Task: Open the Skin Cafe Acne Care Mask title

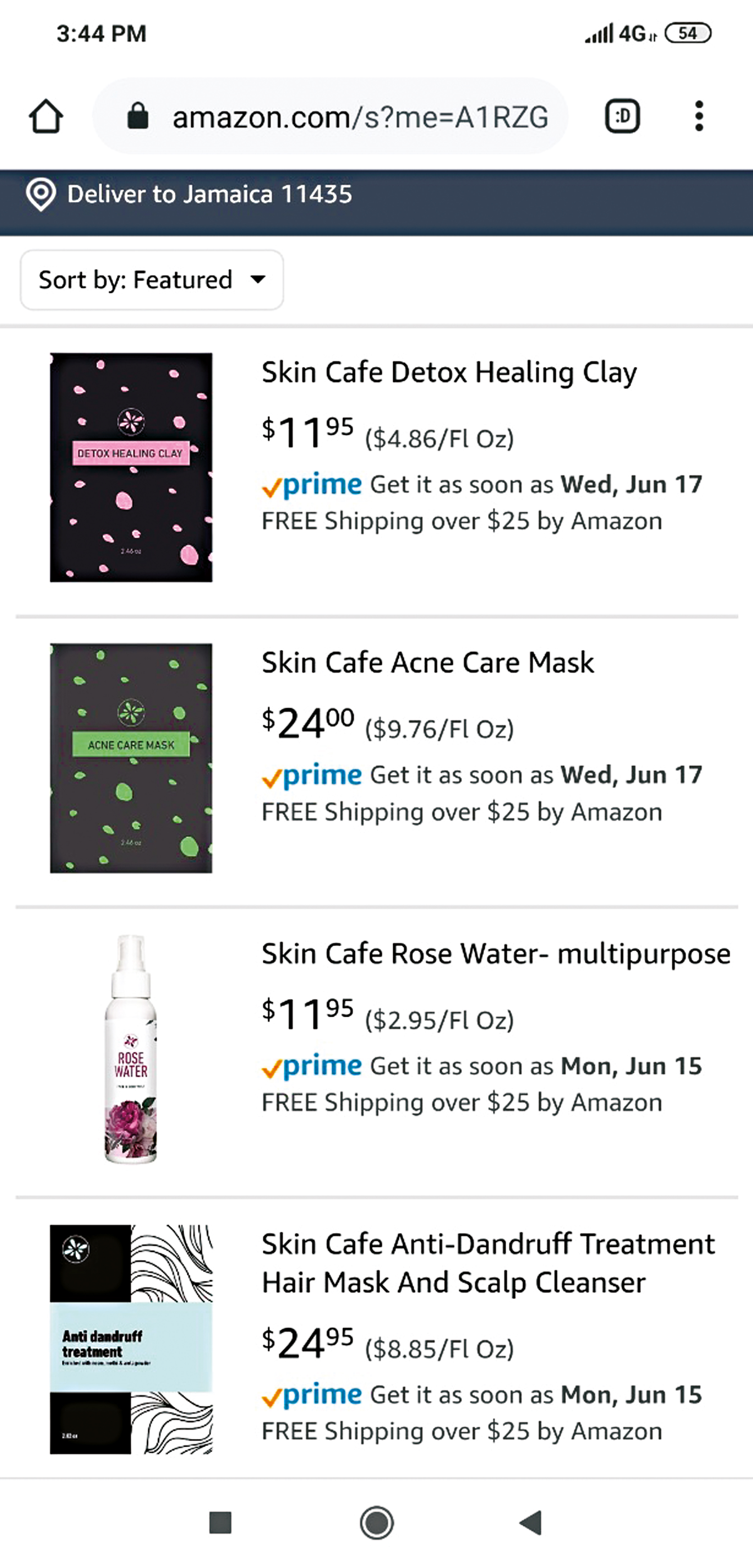Action: 427,663
